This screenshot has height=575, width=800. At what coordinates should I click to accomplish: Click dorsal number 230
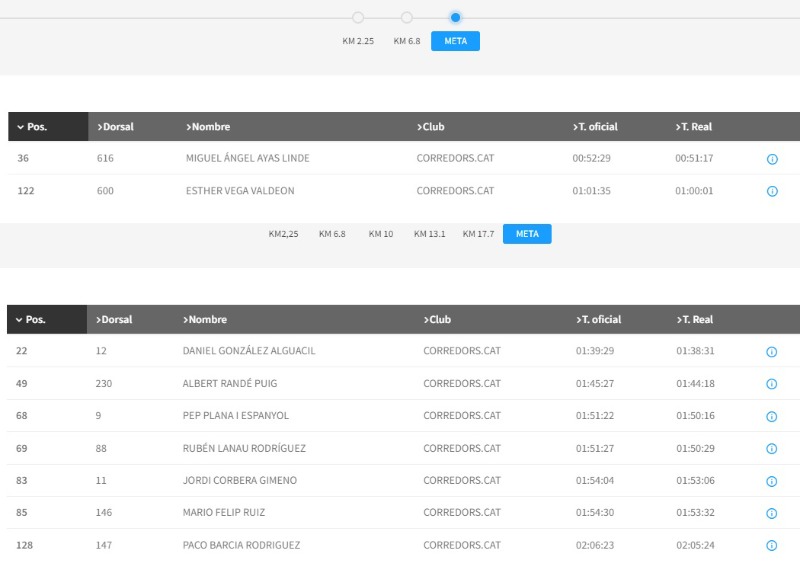[104, 384]
